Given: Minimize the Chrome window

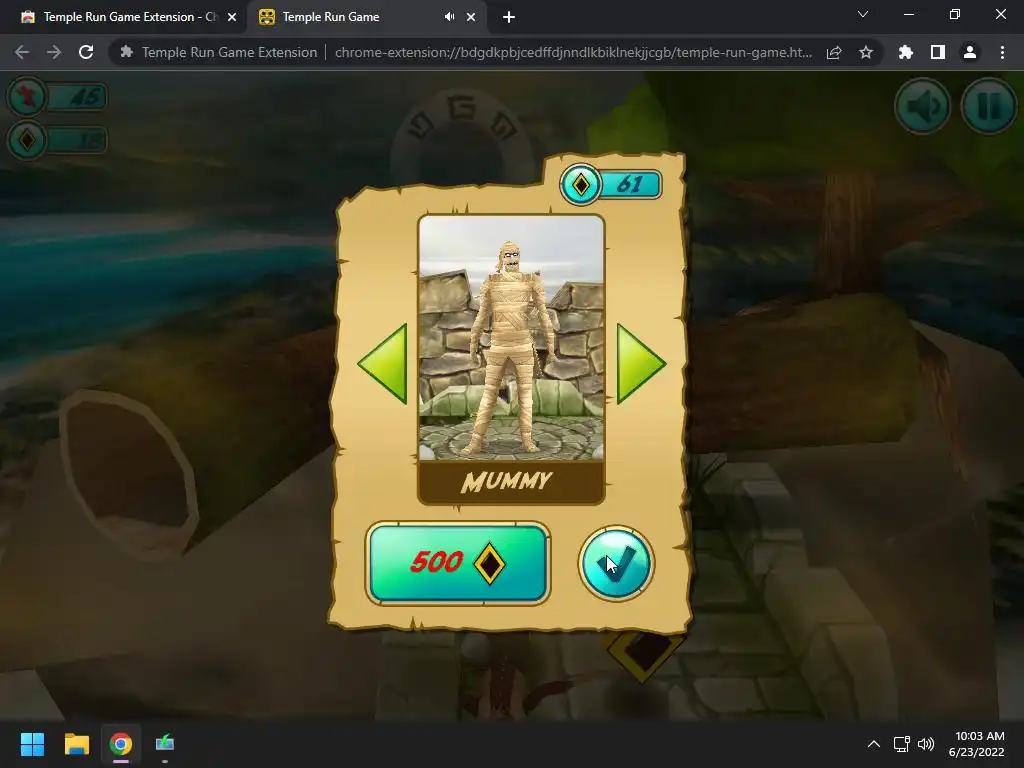Looking at the screenshot, I should tap(908, 14).
